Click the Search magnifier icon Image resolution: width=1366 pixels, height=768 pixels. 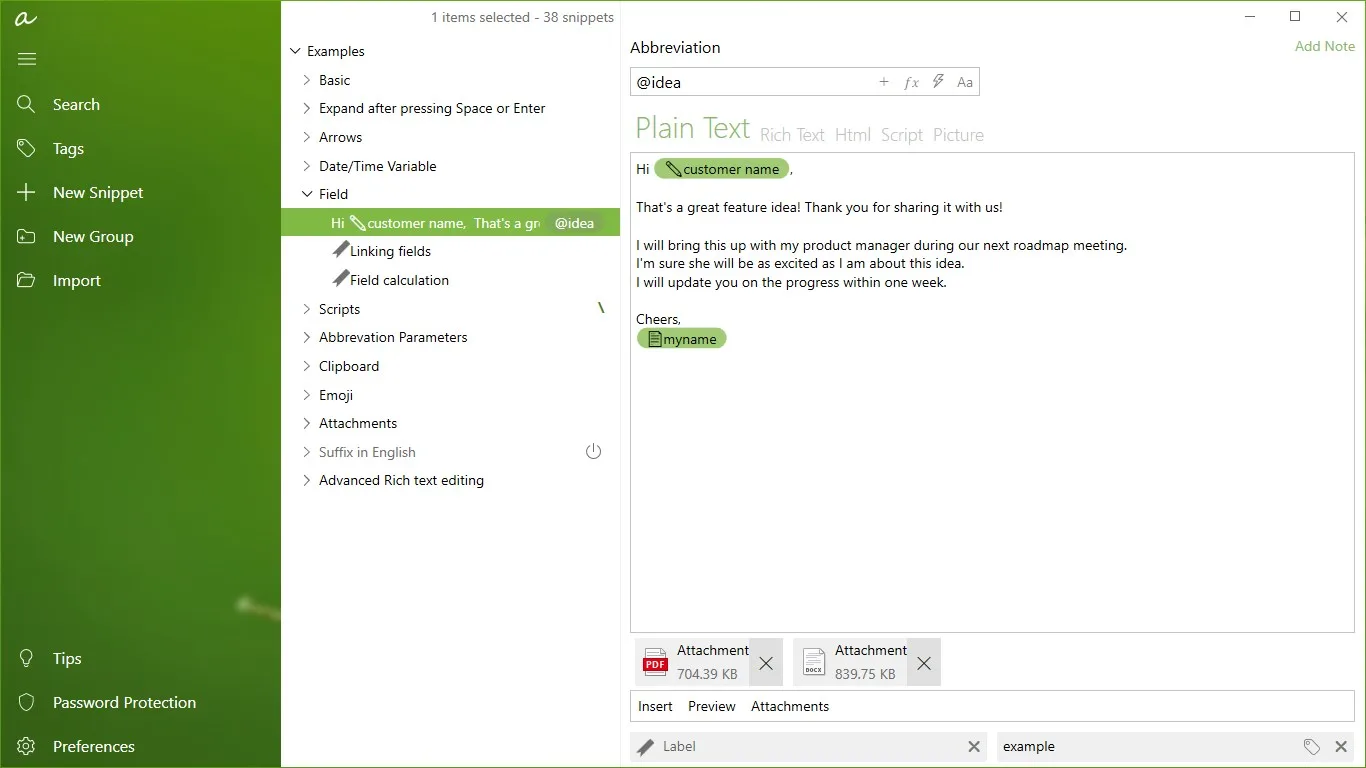point(27,104)
